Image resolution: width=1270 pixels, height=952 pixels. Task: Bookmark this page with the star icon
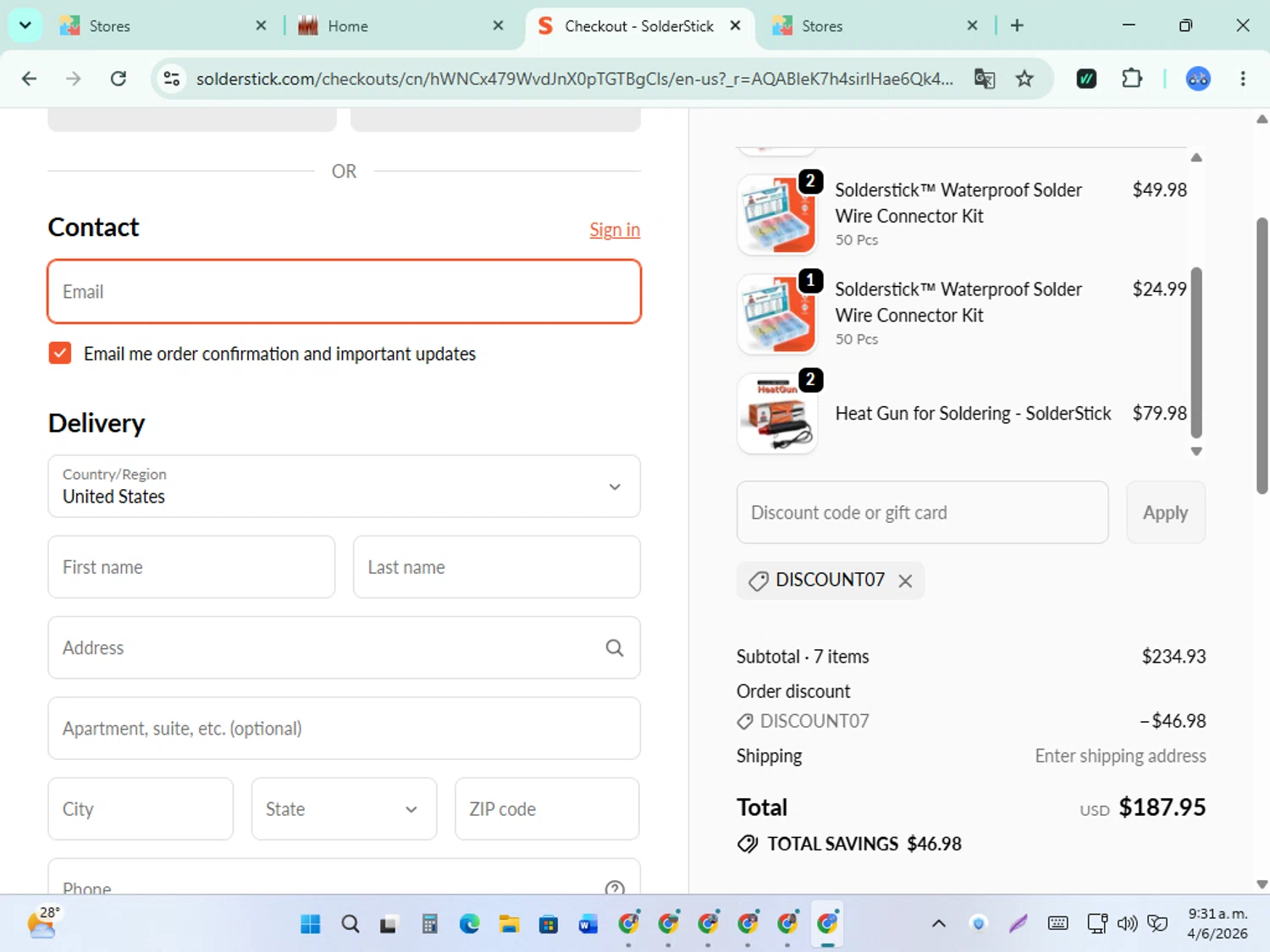(1024, 79)
